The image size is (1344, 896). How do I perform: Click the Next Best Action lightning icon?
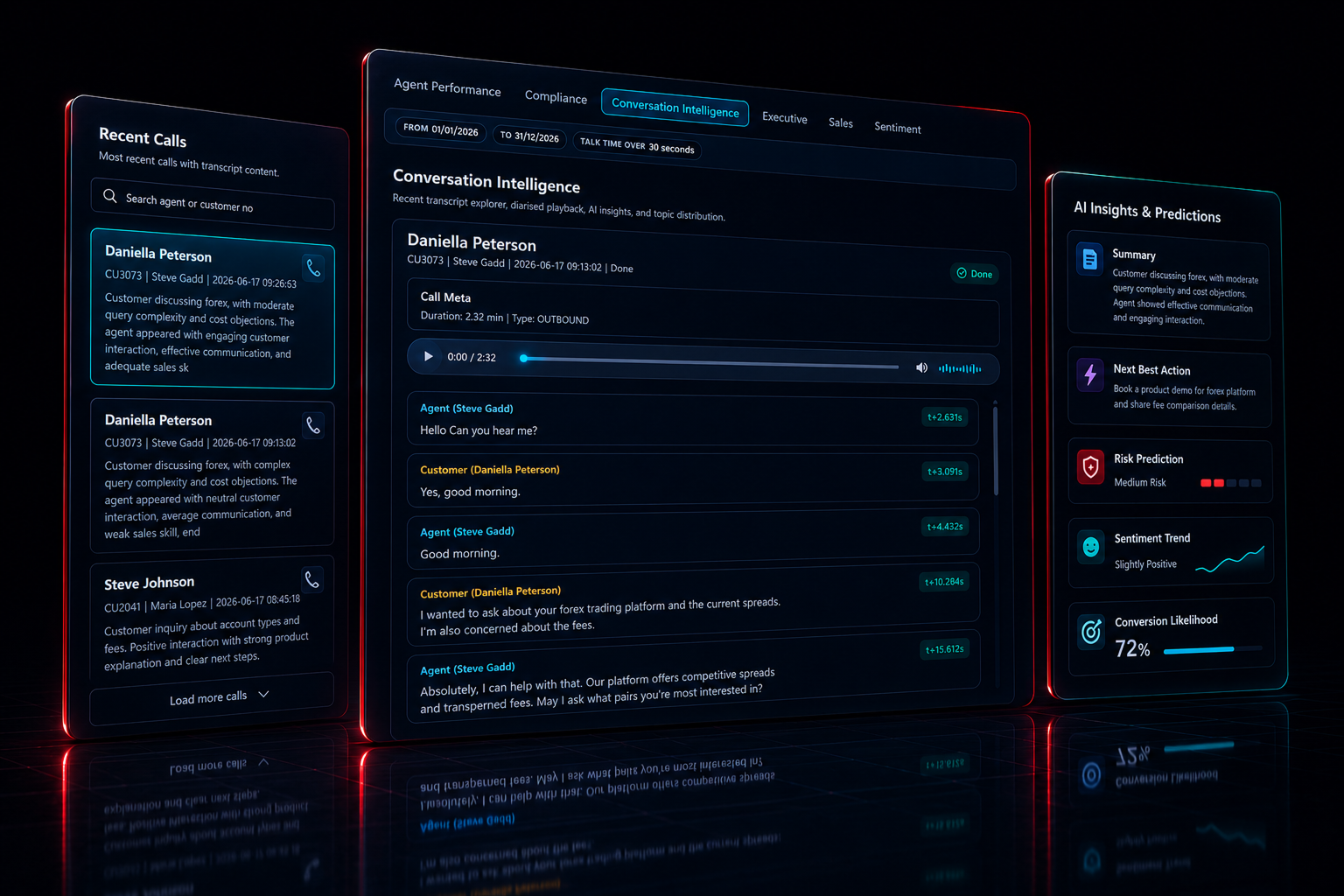click(1090, 374)
